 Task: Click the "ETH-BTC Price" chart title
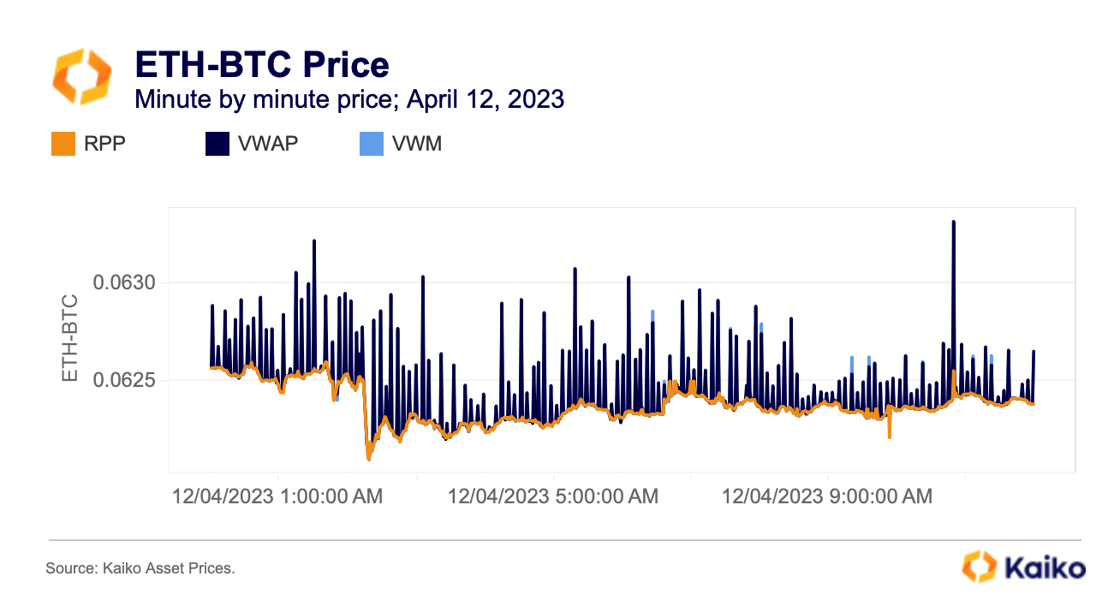262,65
